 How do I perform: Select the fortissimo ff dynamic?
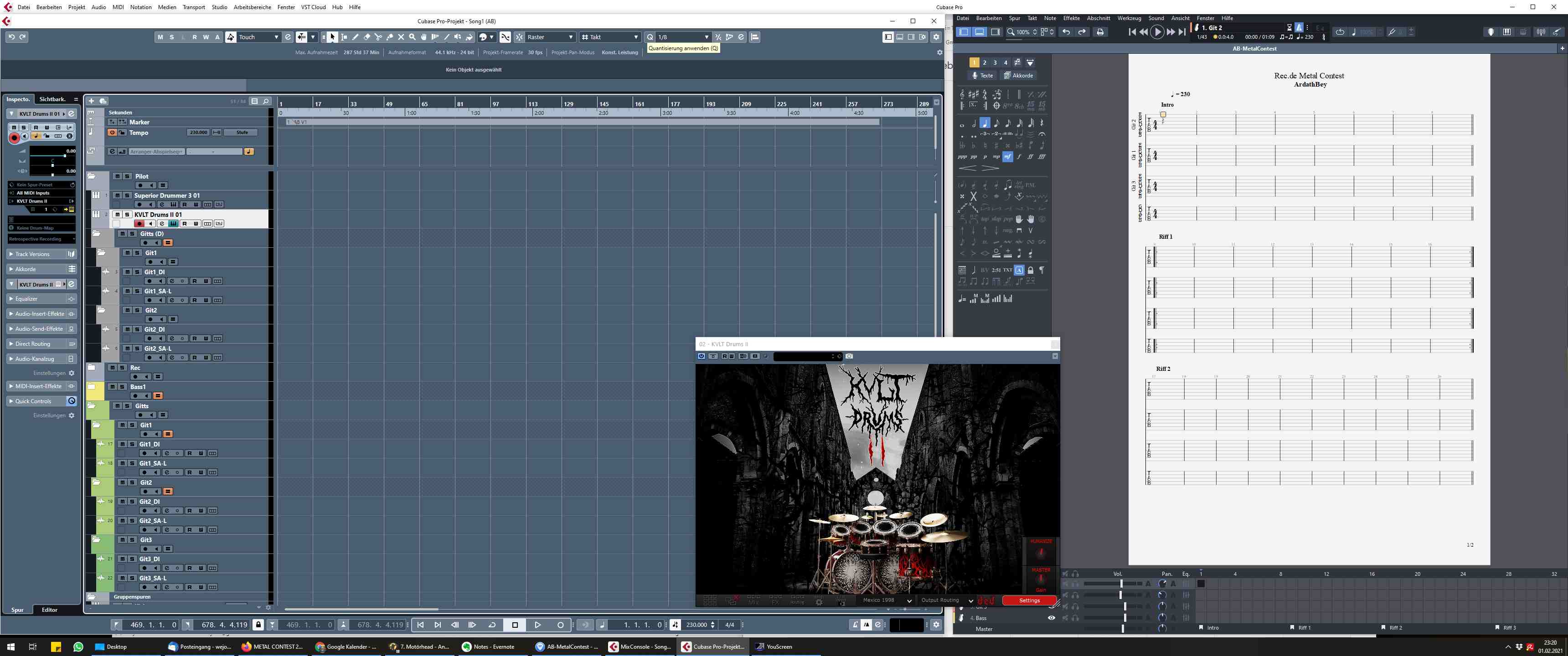(x=1031, y=157)
